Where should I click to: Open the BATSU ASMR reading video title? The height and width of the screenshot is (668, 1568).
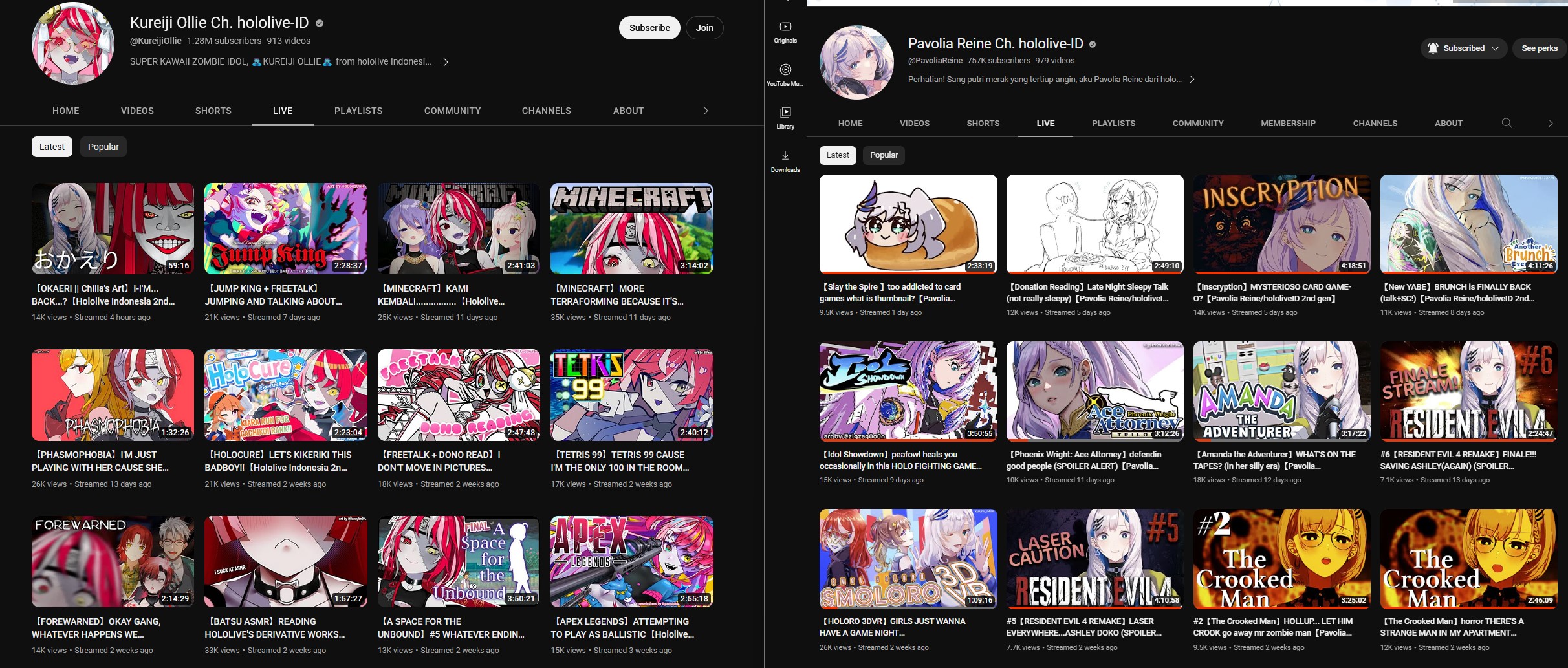(x=275, y=628)
